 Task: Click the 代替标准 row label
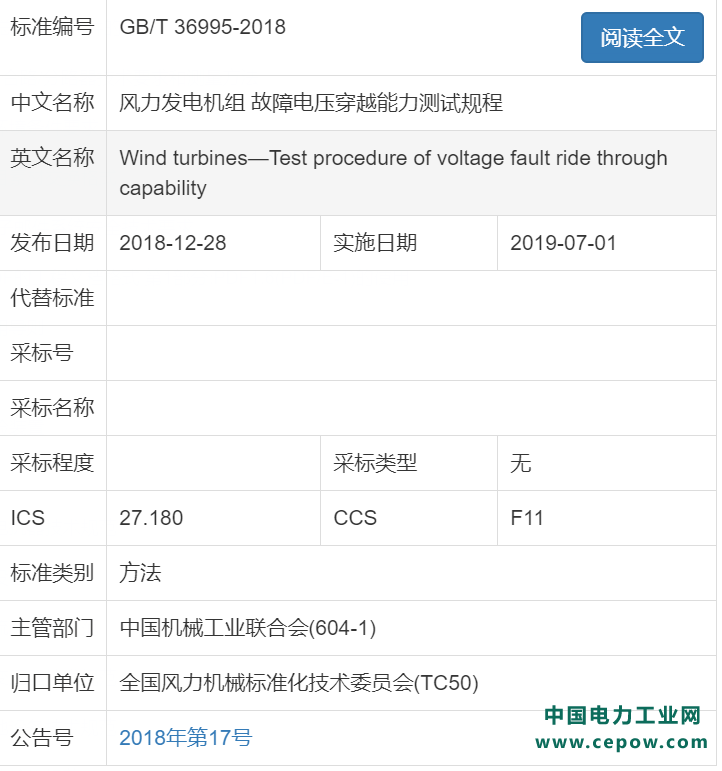tap(52, 298)
